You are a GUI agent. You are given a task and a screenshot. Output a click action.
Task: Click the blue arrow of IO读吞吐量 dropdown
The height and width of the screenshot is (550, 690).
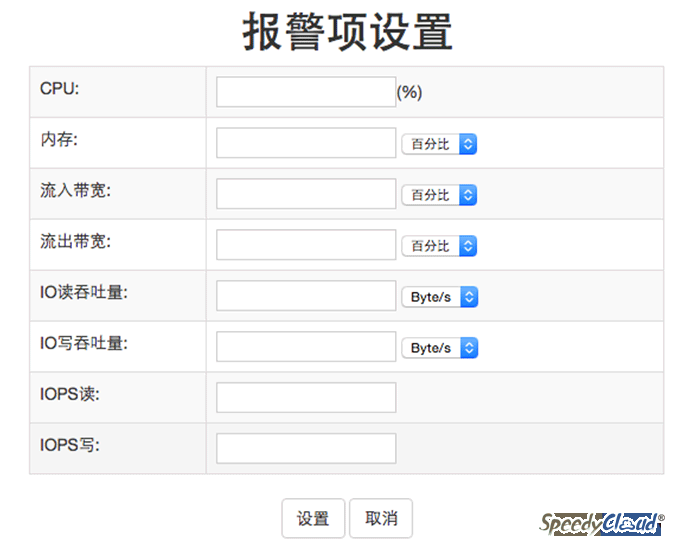pos(469,297)
